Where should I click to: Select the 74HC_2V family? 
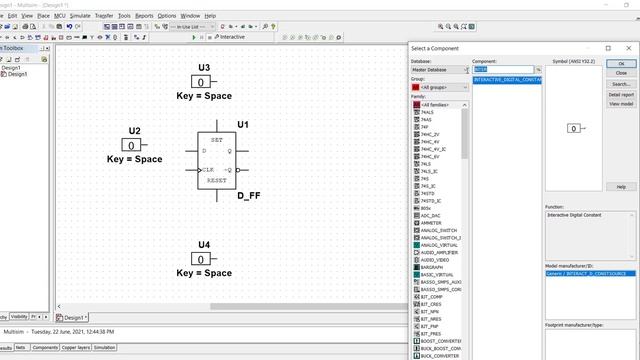tap(430, 134)
